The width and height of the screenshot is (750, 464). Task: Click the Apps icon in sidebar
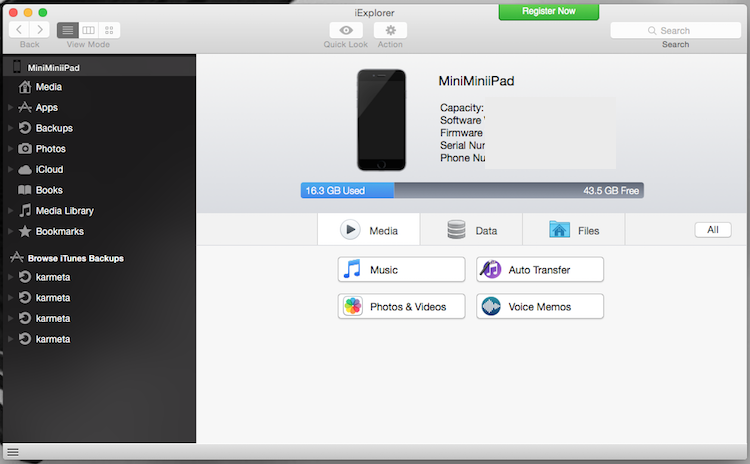point(25,108)
